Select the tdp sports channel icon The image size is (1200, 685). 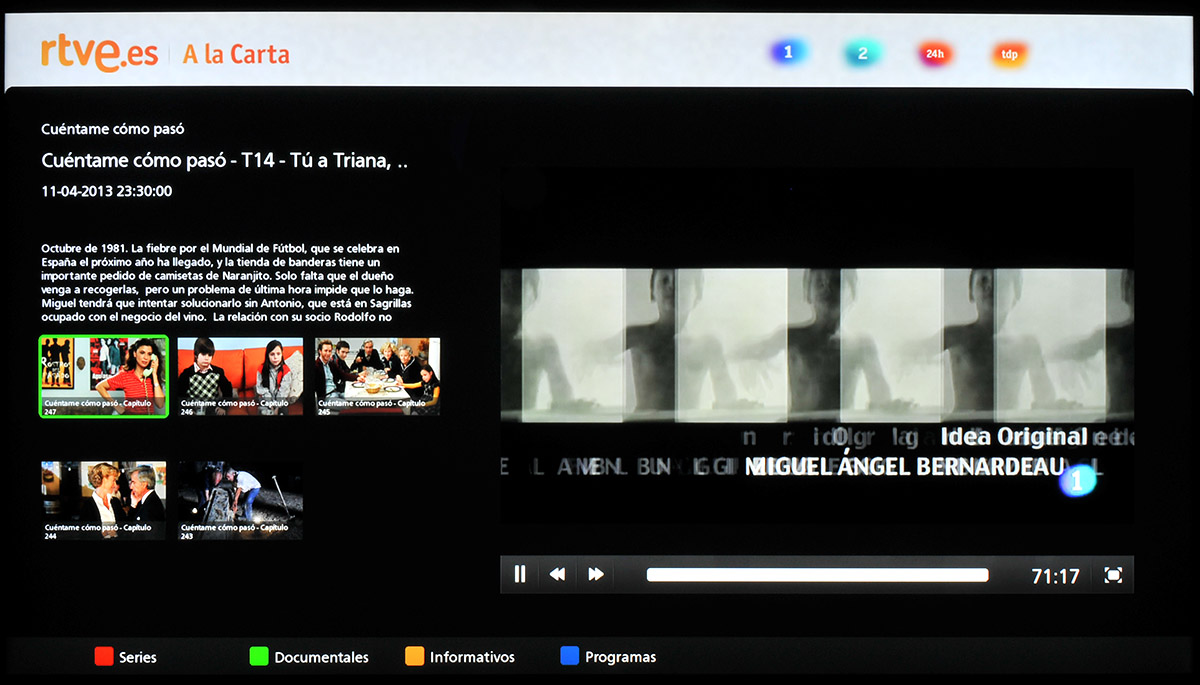1010,55
